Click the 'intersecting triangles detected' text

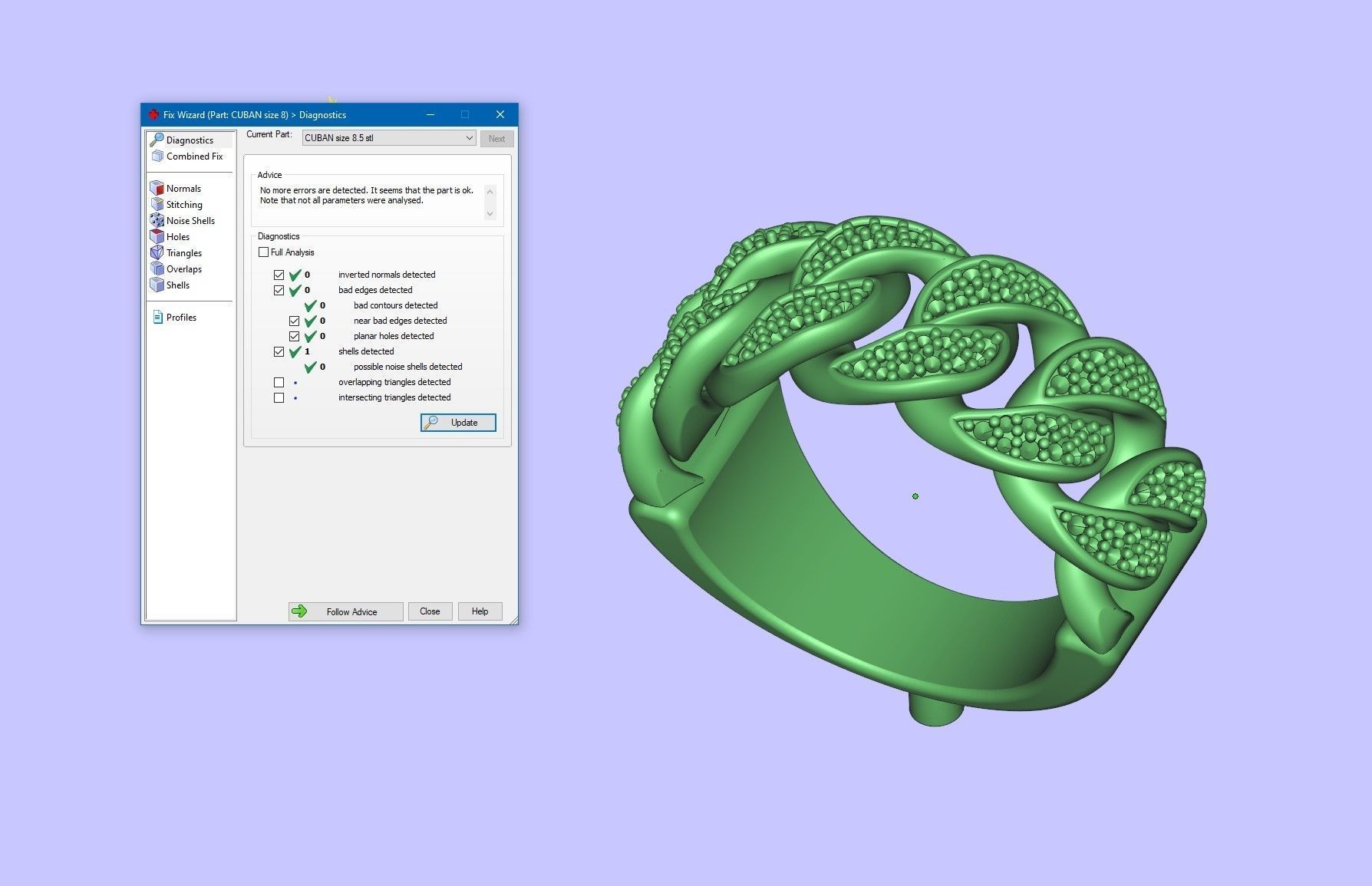click(394, 397)
